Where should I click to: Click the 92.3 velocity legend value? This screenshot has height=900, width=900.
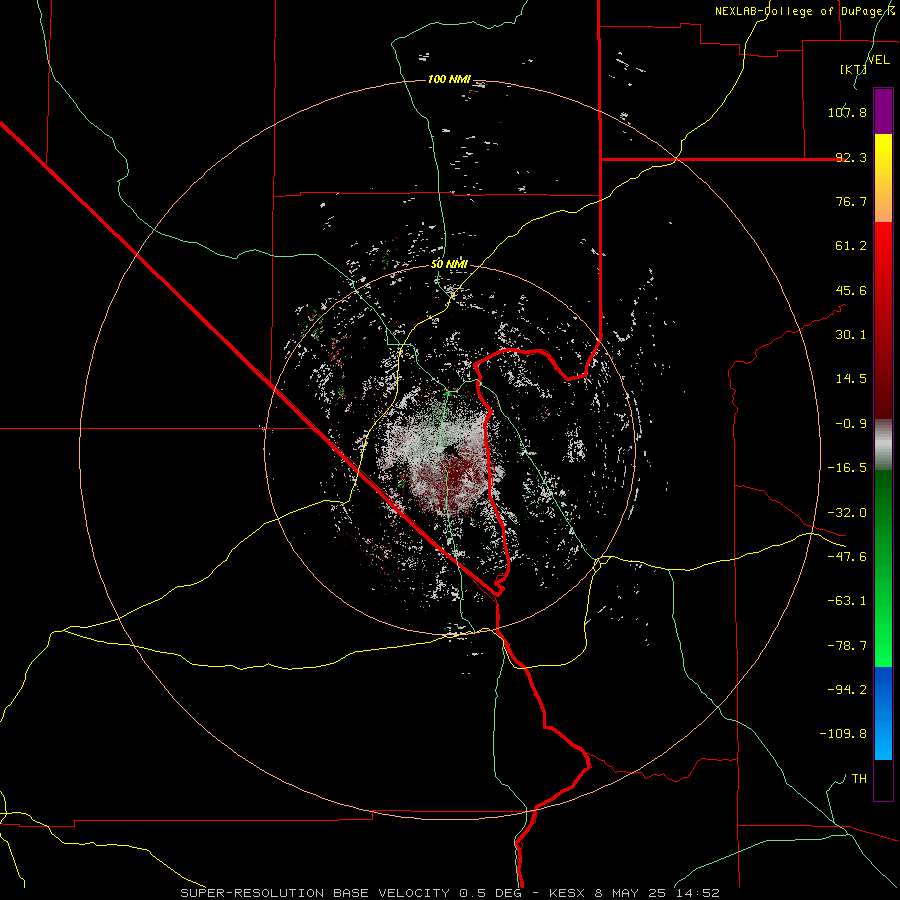pos(851,157)
